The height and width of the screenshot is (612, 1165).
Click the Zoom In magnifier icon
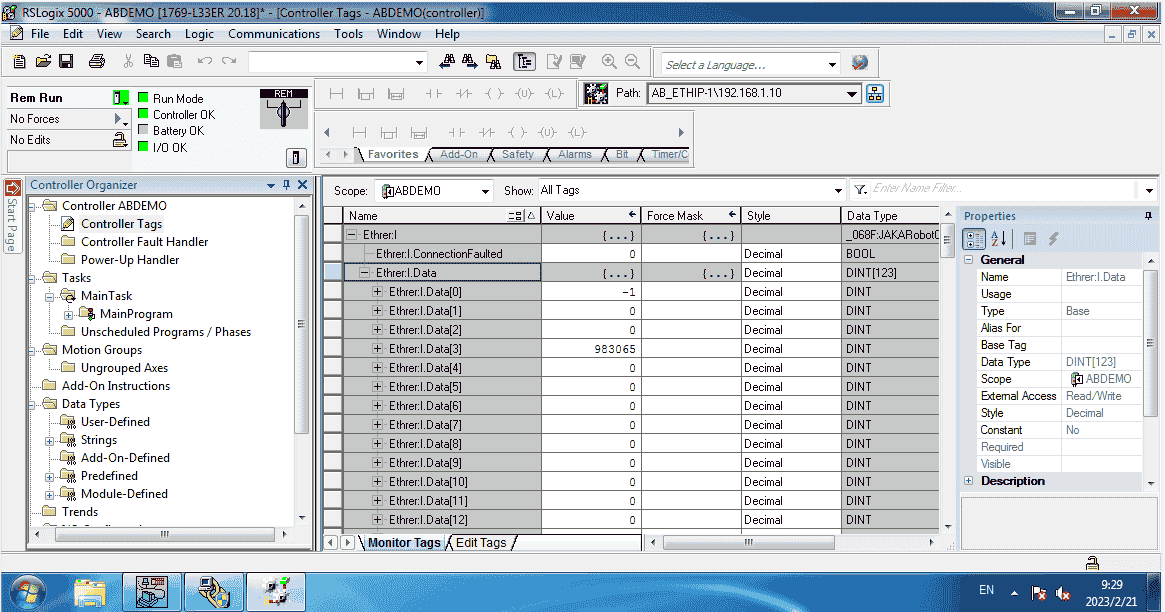609,62
